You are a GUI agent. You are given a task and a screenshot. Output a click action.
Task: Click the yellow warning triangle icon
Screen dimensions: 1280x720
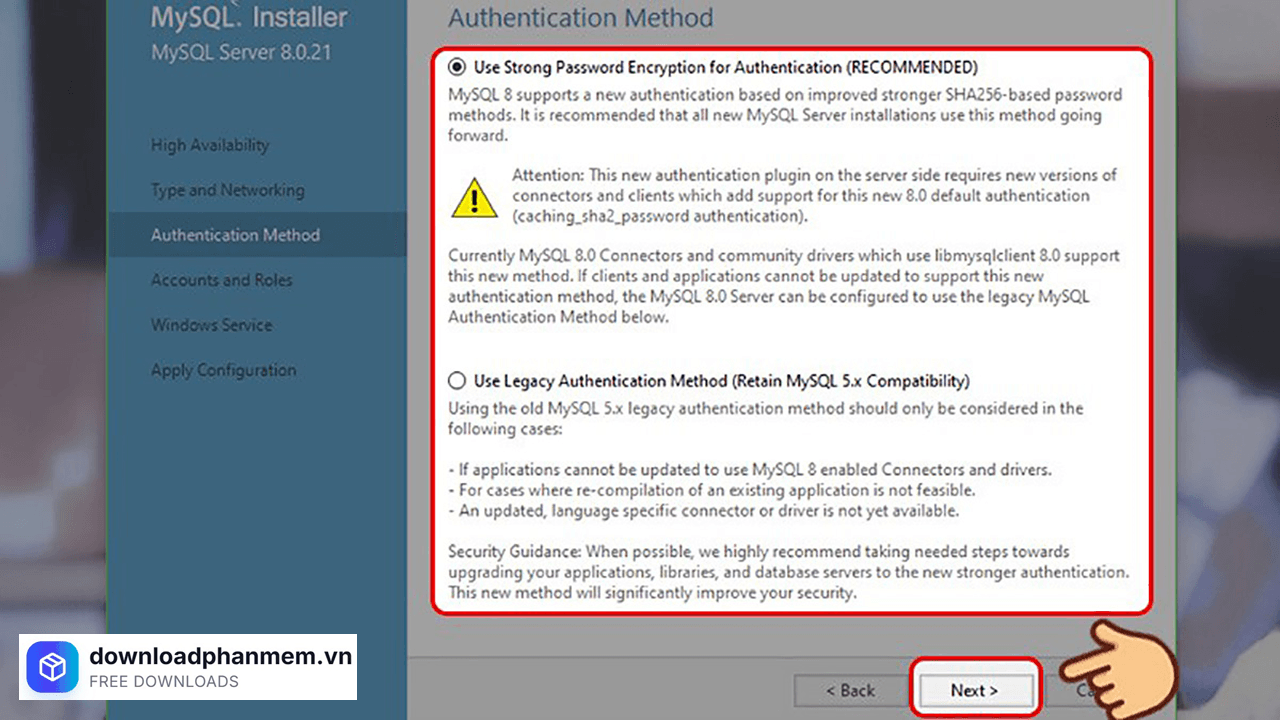[x=474, y=197]
